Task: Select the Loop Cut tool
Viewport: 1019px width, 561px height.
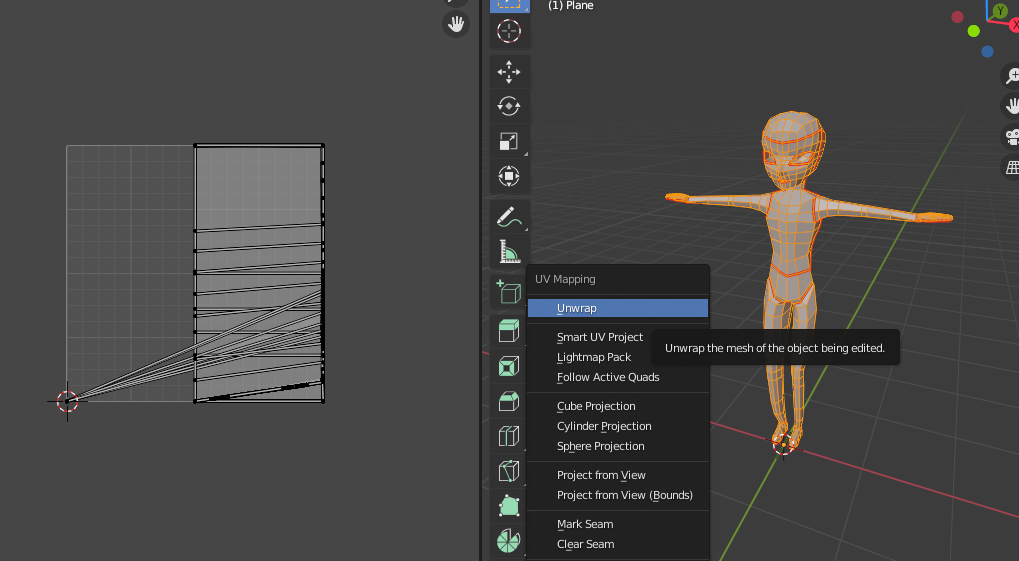Action: 509,436
